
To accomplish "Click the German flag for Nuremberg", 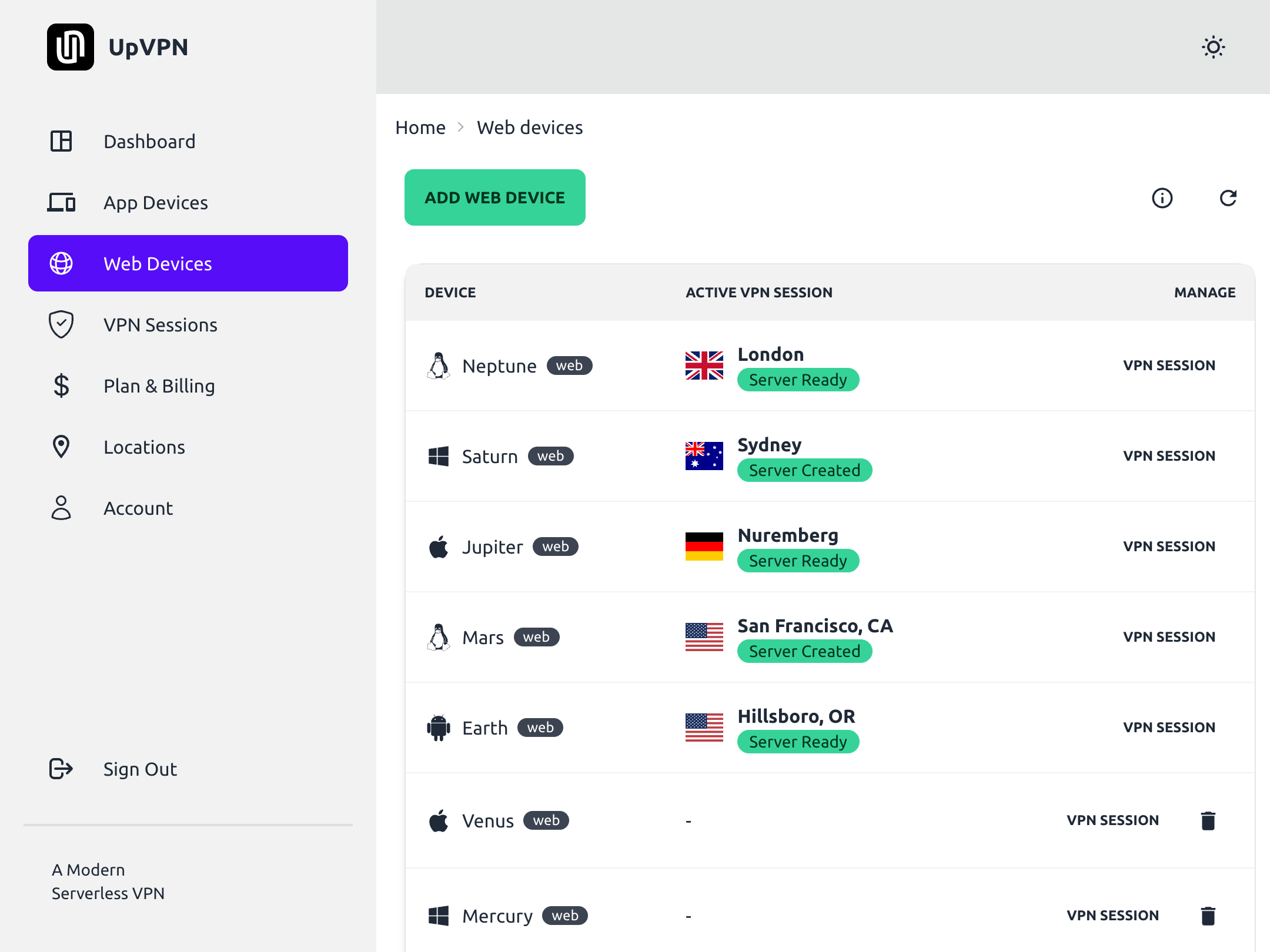I will [704, 547].
